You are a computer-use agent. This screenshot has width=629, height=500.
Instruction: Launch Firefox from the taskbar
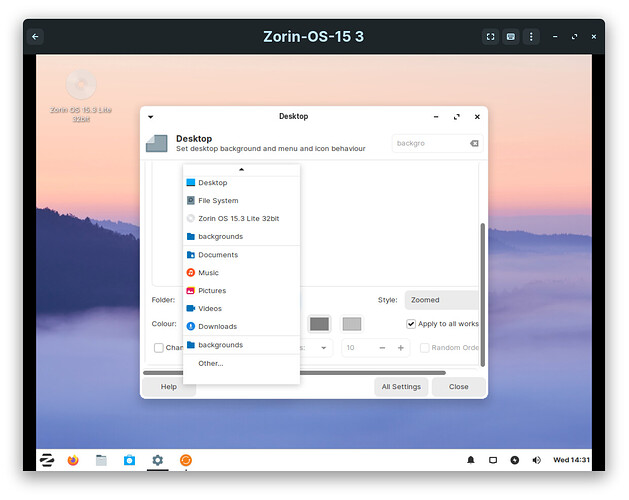tap(73, 460)
